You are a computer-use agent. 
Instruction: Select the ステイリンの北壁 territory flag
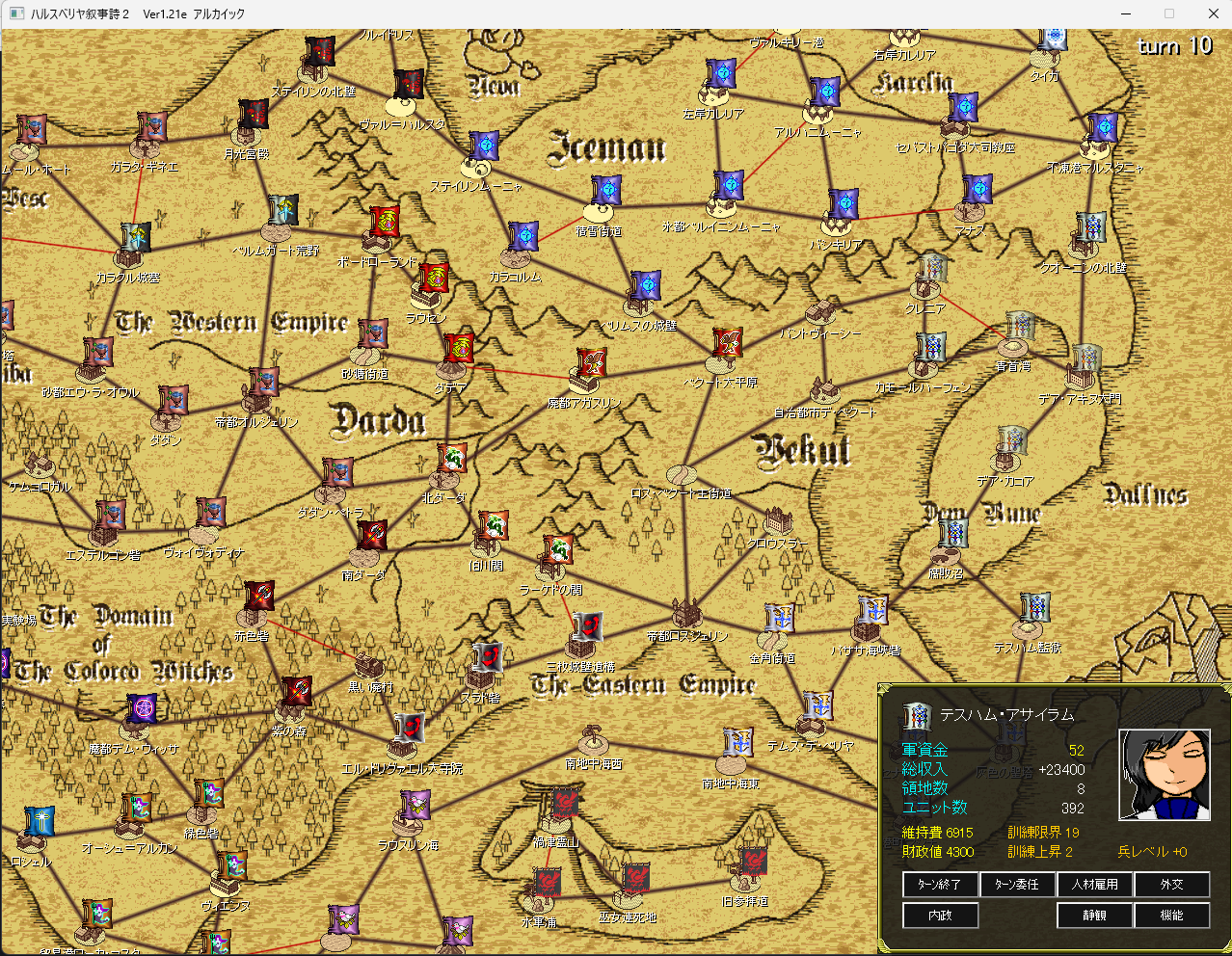pos(319,52)
